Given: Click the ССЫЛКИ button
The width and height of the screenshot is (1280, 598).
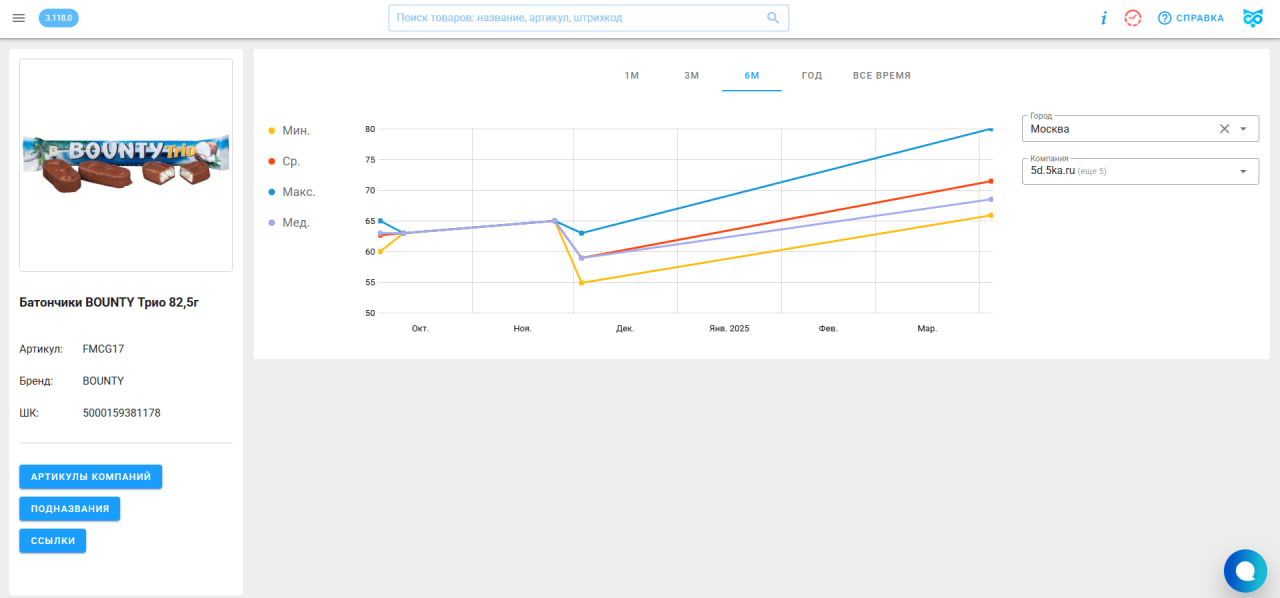Looking at the screenshot, I should click(x=53, y=541).
